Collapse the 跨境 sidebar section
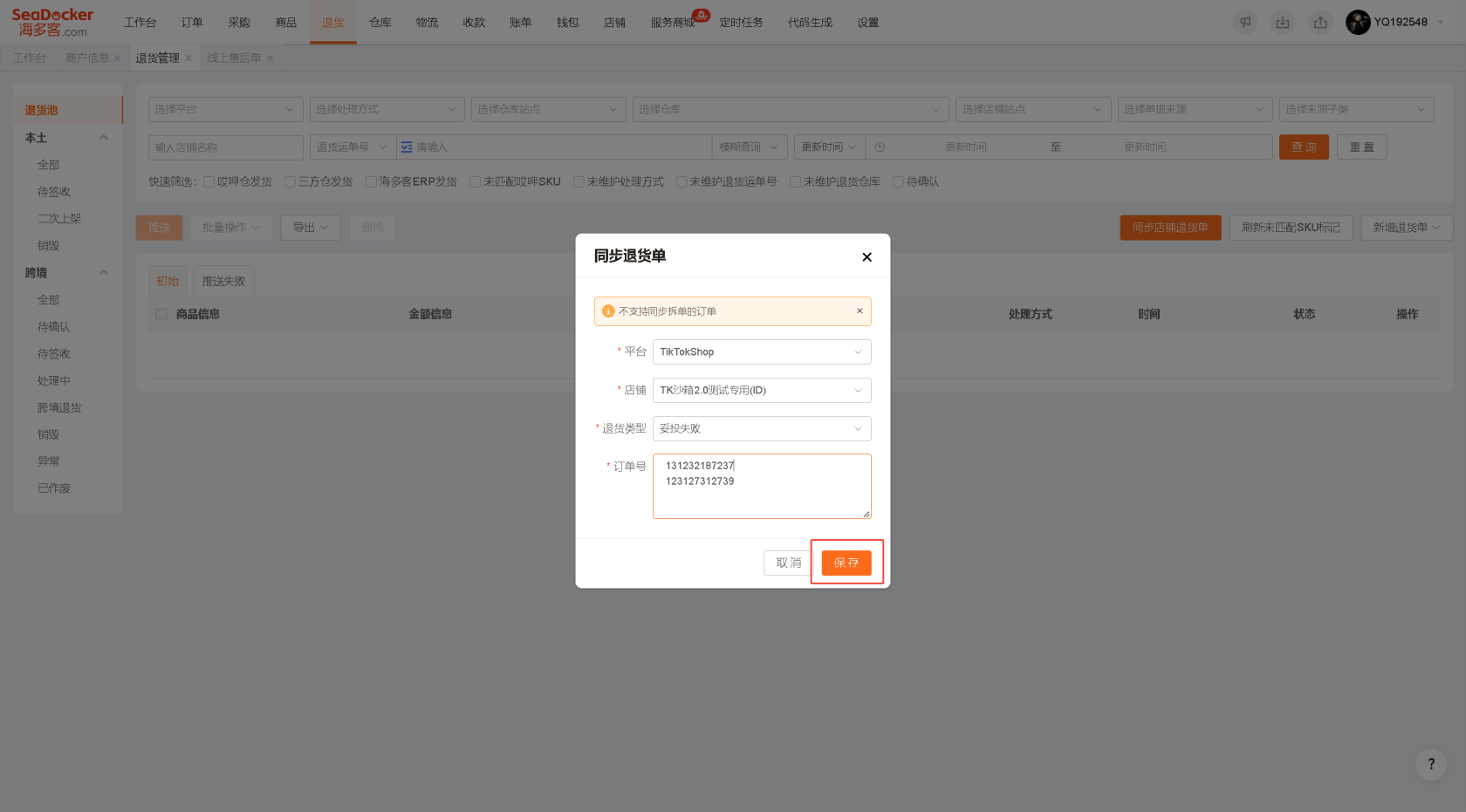The image size is (1466, 812). [x=104, y=273]
